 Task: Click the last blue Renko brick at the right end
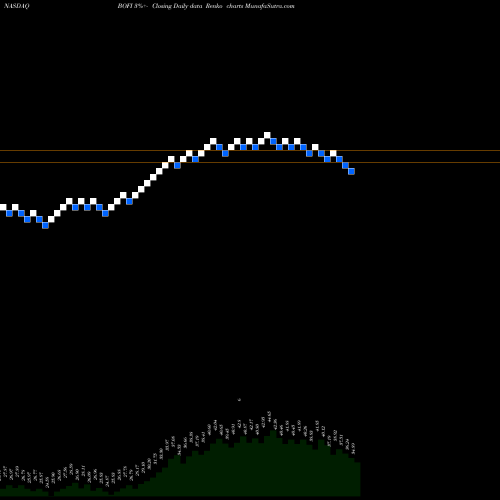click(x=351, y=171)
